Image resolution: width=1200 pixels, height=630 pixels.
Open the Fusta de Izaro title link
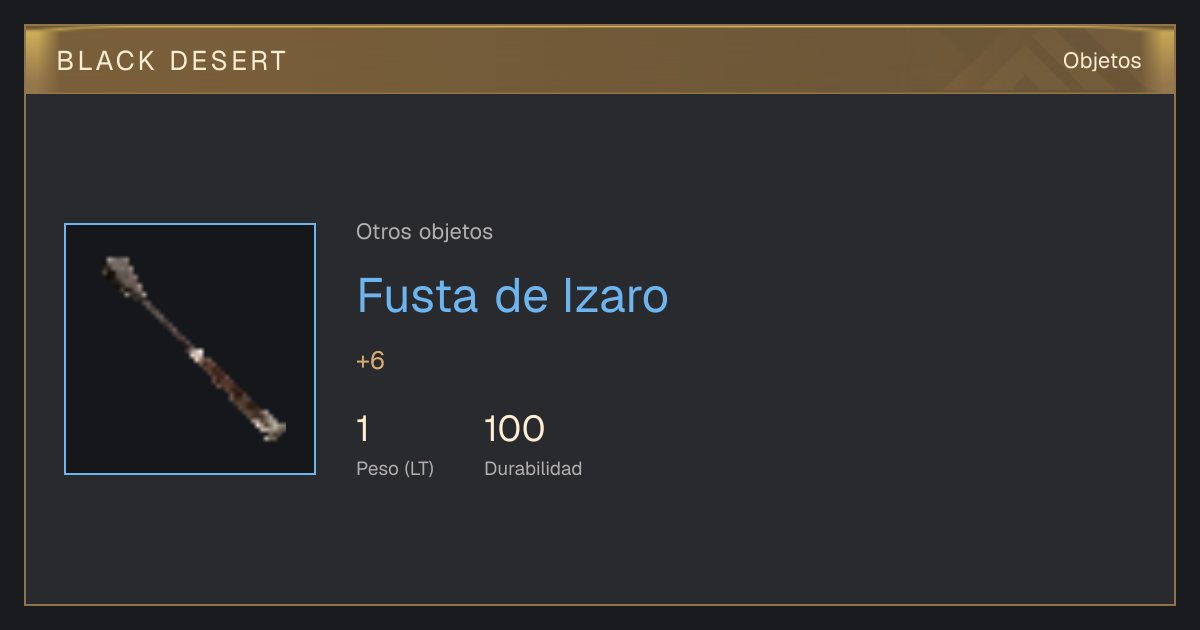(512, 296)
